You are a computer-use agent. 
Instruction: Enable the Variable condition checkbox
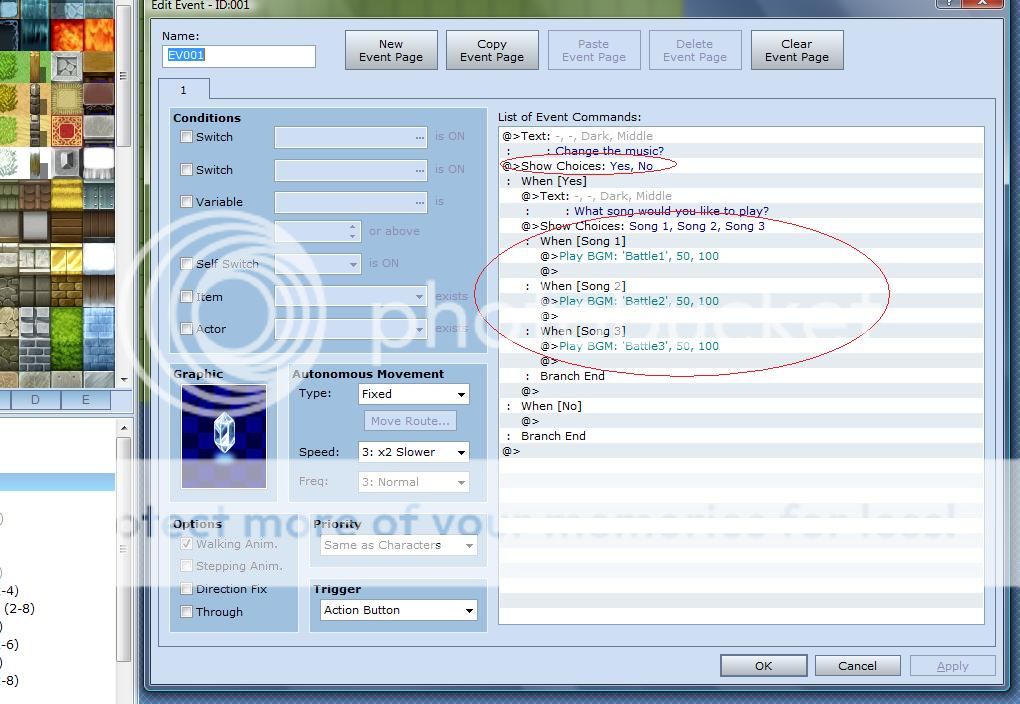[186, 202]
